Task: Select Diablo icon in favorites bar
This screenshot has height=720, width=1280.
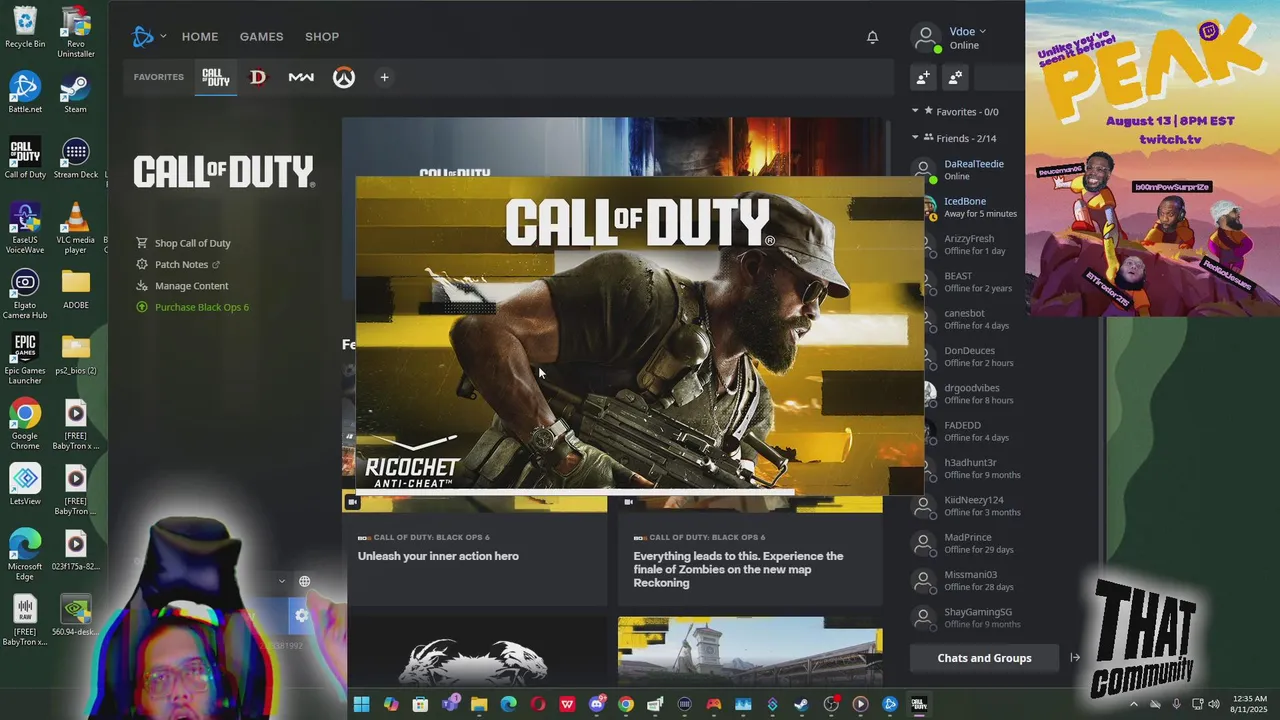Action: 258,77
